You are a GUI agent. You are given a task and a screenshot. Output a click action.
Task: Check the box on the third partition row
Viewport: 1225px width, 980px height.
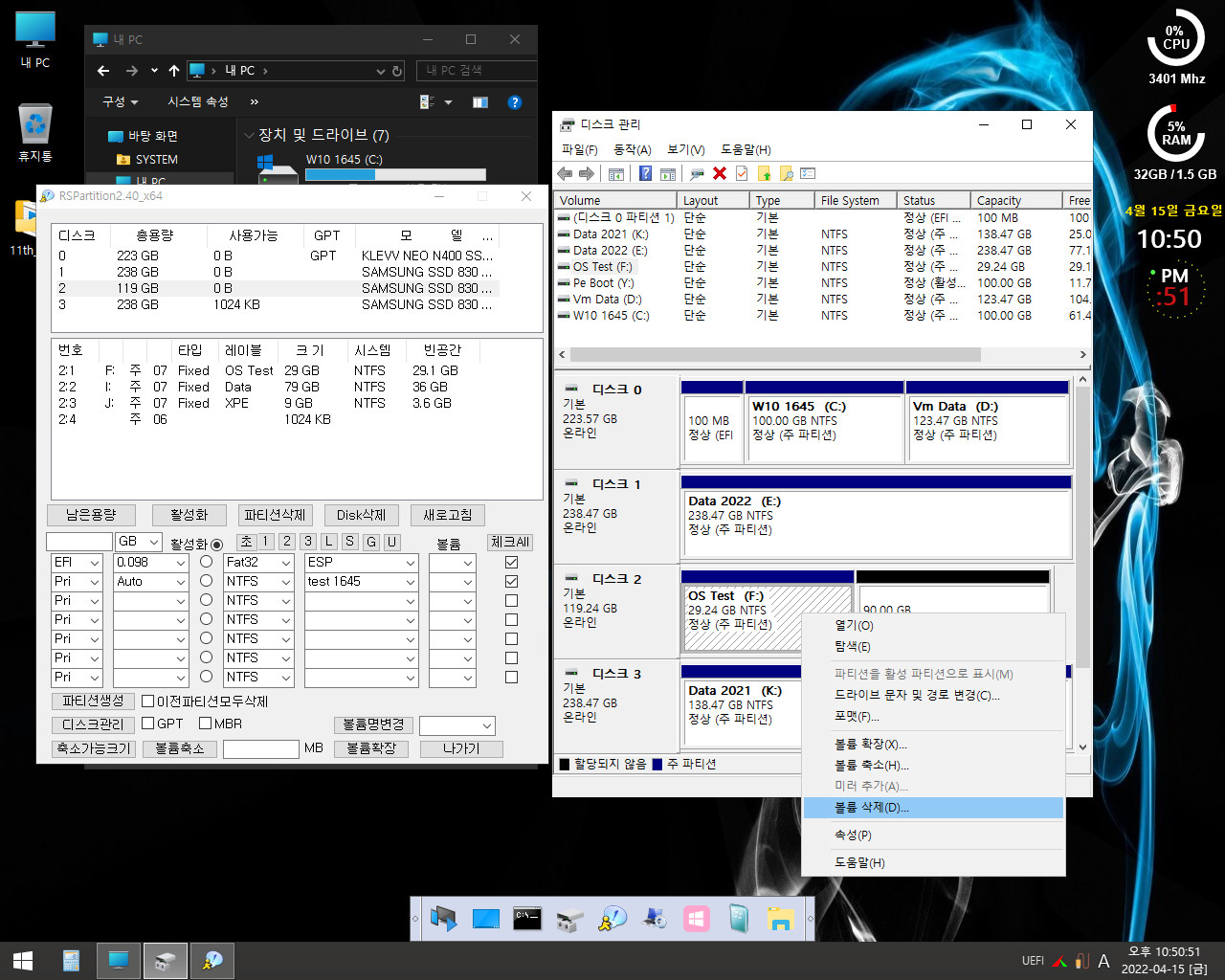coord(511,600)
